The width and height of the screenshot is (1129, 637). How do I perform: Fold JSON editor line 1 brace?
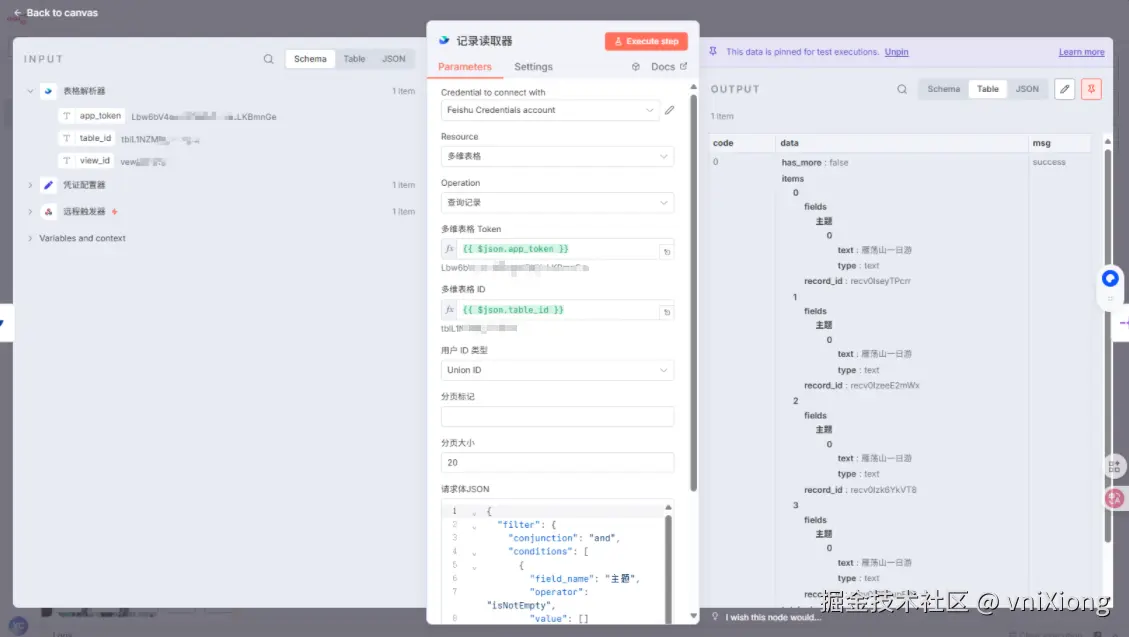pyautogui.click(x=474, y=512)
